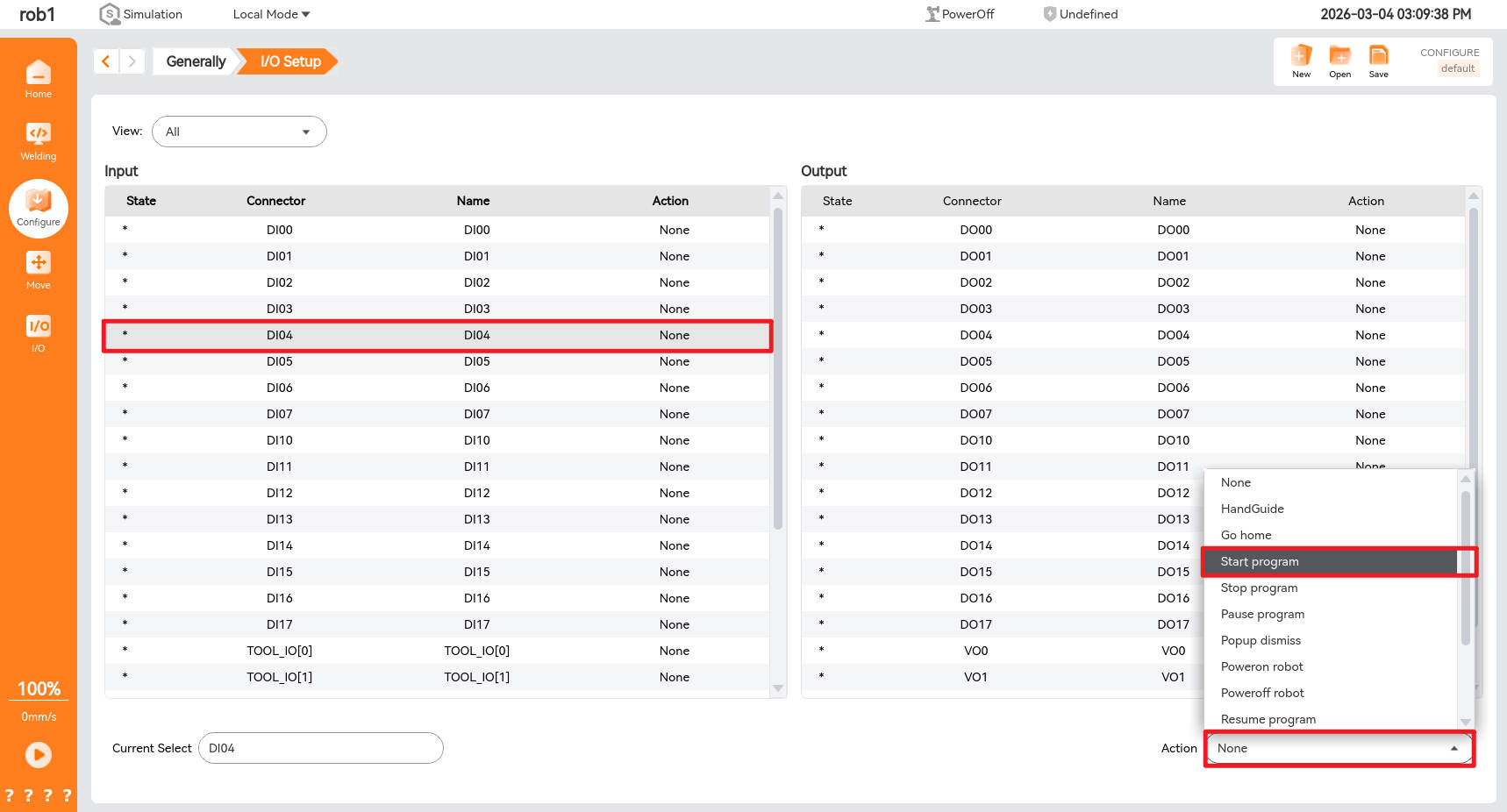The image size is (1507, 812).
Task: Select the Move icon in sidebar
Action: point(38,270)
